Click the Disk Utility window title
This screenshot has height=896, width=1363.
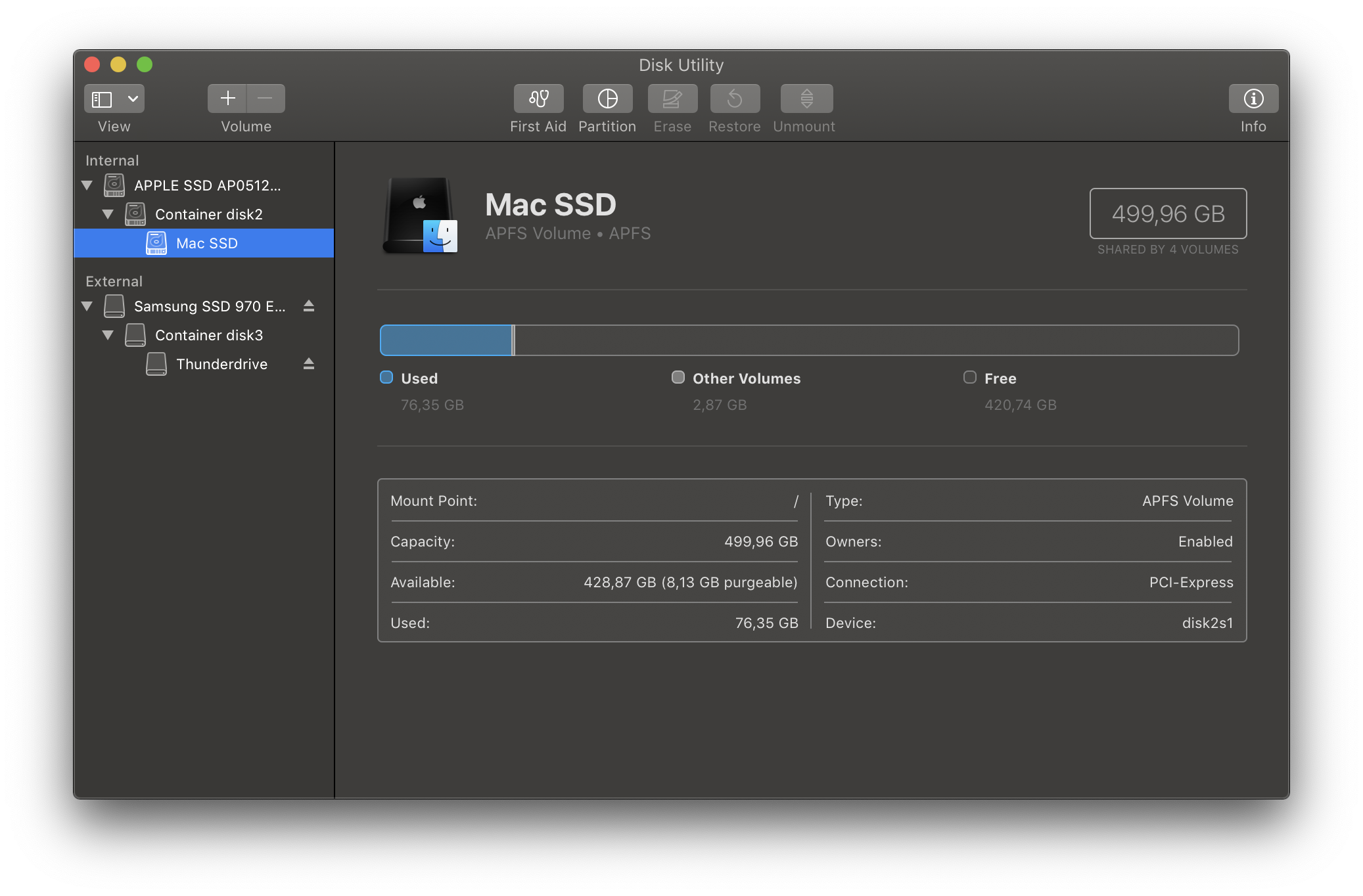point(681,65)
